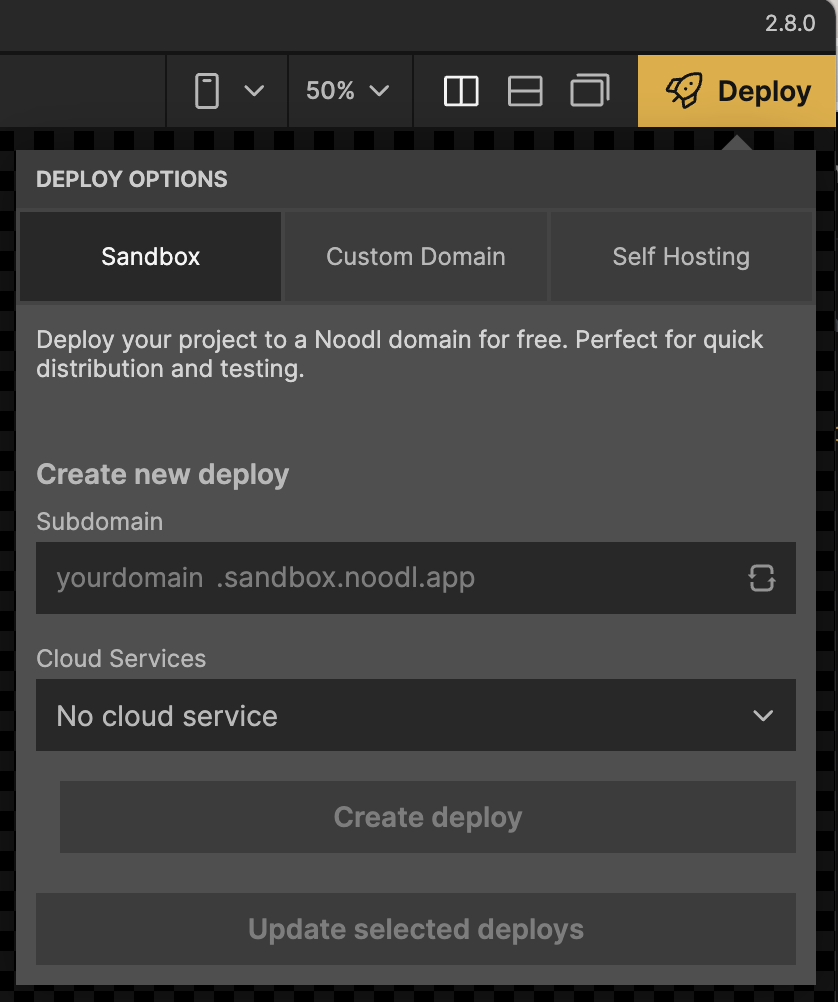Screen dimensions: 838x1002
Task: Select the stacked horizontal split layout icon
Action: coord(525,91)
